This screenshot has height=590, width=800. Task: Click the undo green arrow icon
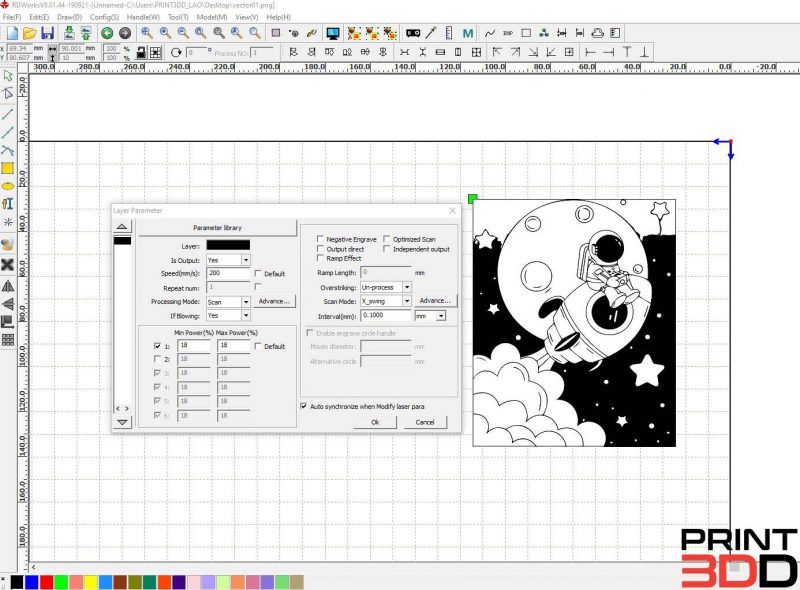tap(107, 33)
